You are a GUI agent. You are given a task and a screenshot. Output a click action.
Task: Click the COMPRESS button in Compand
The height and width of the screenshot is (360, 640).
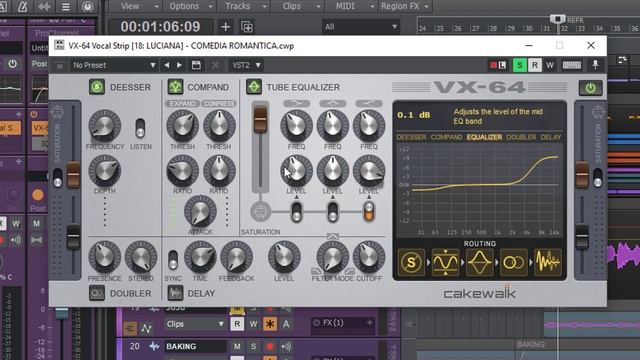(219, 103)
